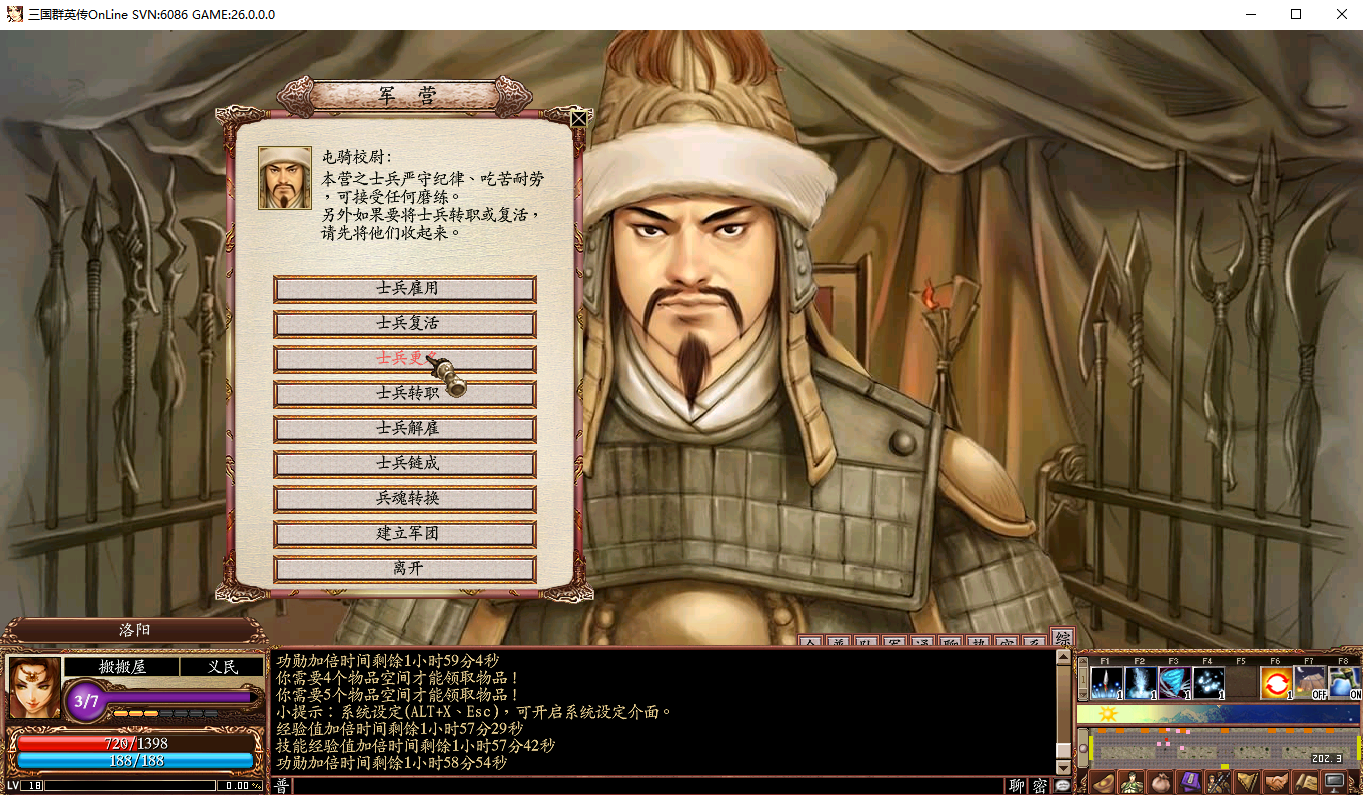Click the chat log scroll-up arrow
Image resolution: width=1363 pixels, height=795 pixels.
(1063, 656)
